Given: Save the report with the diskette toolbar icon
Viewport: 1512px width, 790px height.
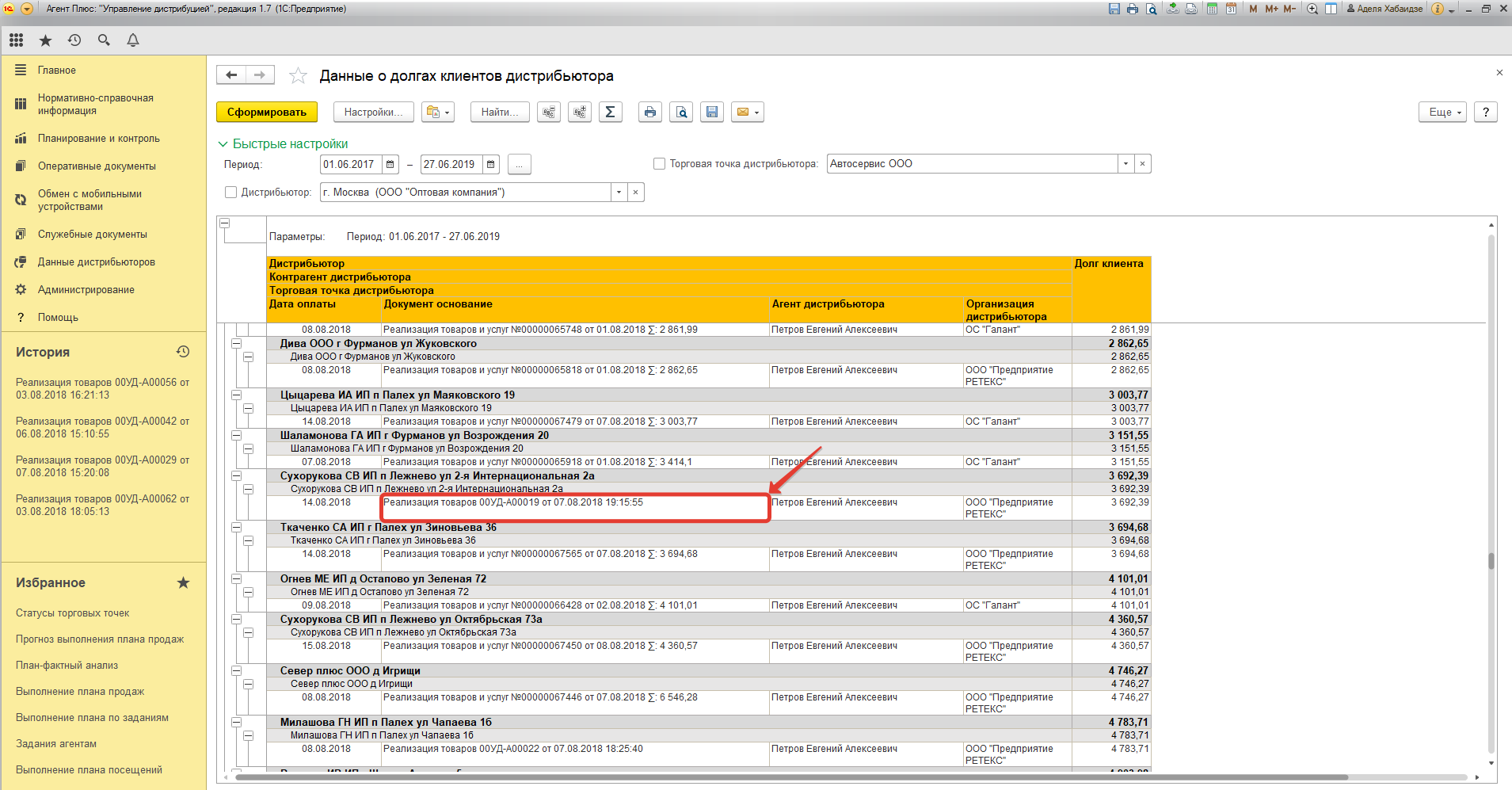Looking at the screenshot, I should coord(712,112).
